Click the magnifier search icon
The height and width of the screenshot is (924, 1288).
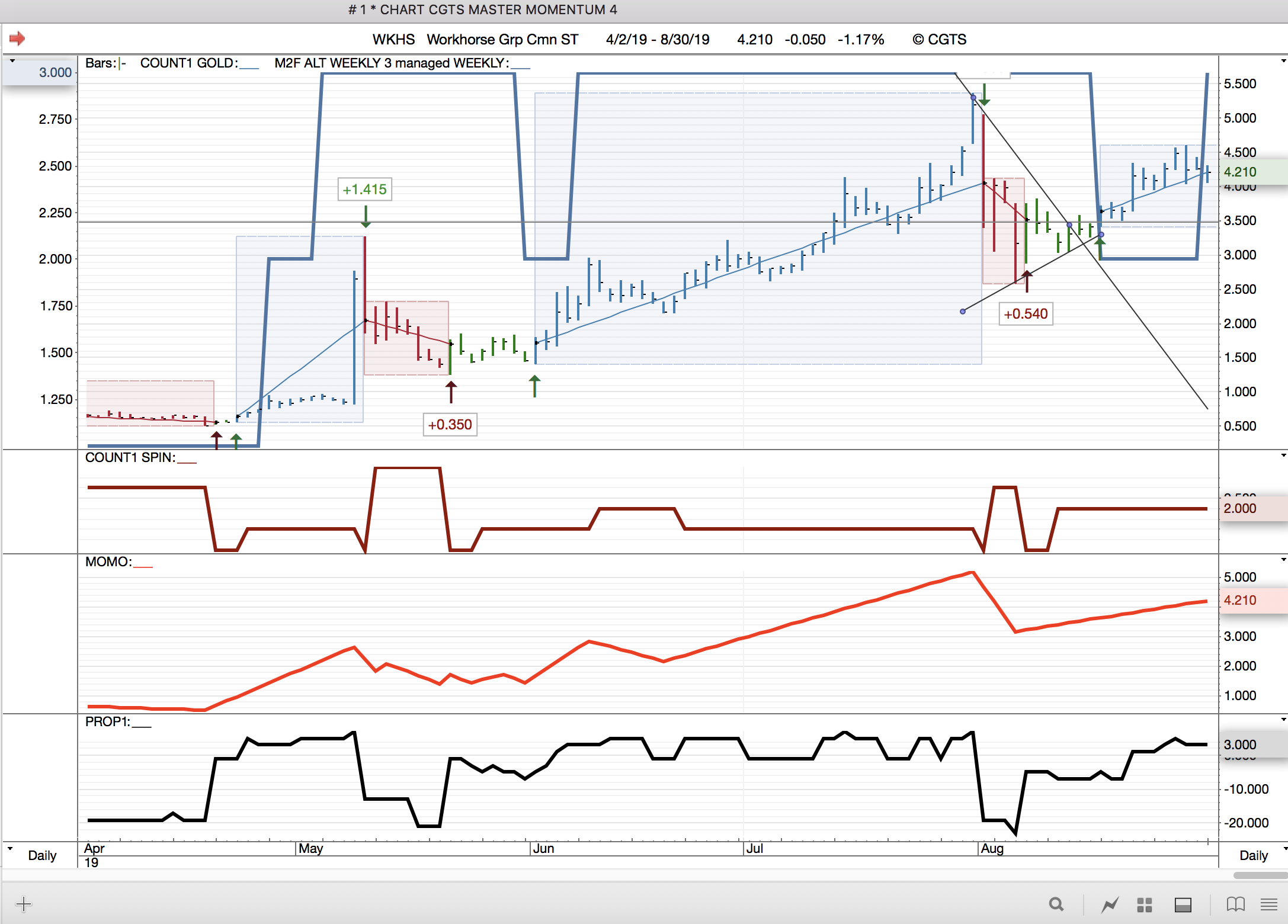(x=1056, y=904)
